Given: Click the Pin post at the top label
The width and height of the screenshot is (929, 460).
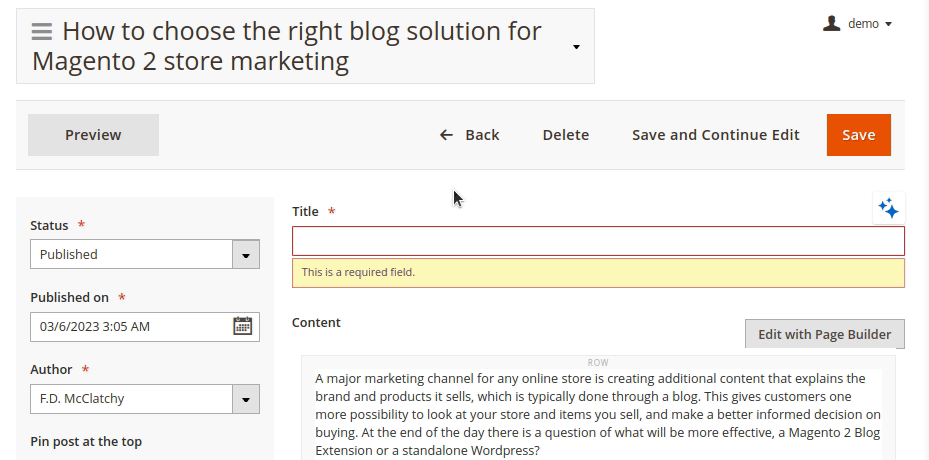Looking at the screenshot, I should click(86, 441).
